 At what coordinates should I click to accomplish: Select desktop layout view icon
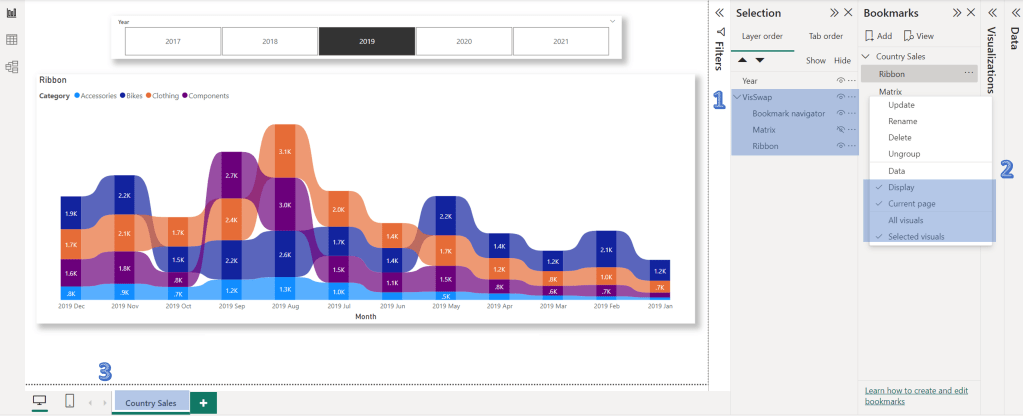(x=39, y=402)
